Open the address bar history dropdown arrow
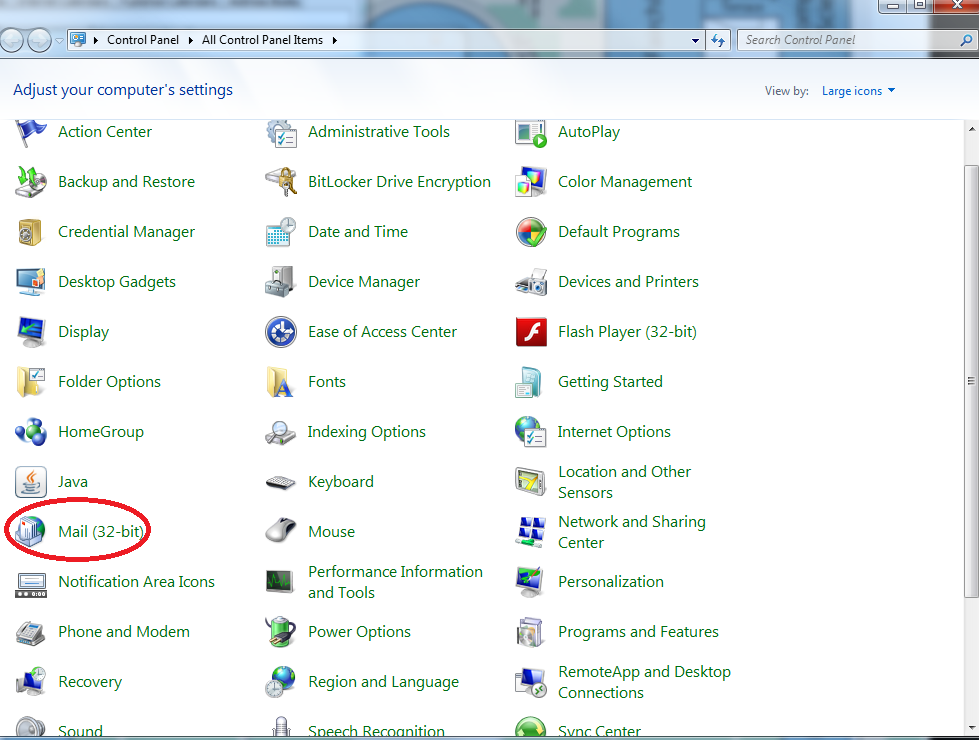Screen dimensions: 979x740 point(695,41)
